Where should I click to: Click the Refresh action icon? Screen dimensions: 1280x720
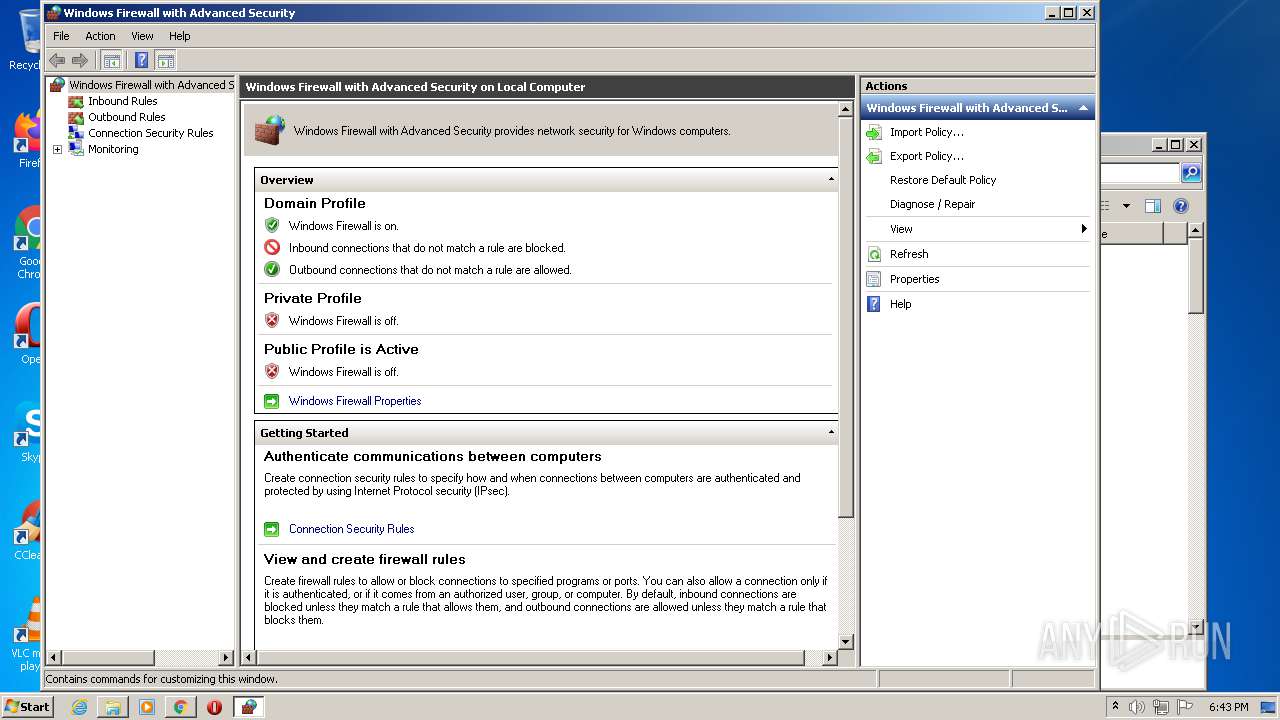pyautogui.click(x=873, y=254)
